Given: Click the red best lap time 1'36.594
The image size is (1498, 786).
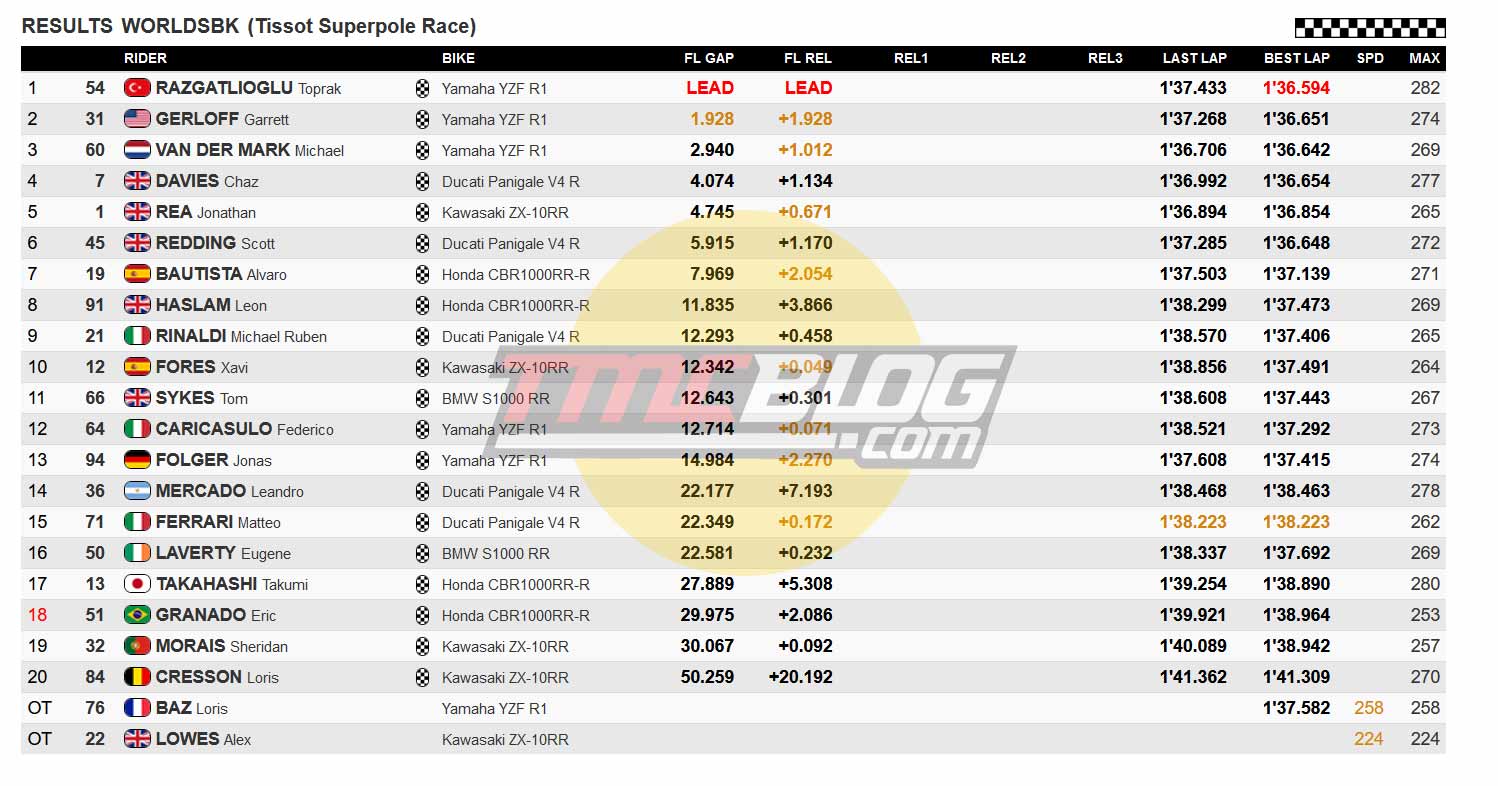Looking at the screenshot, I should click(x=1297, y=88).
